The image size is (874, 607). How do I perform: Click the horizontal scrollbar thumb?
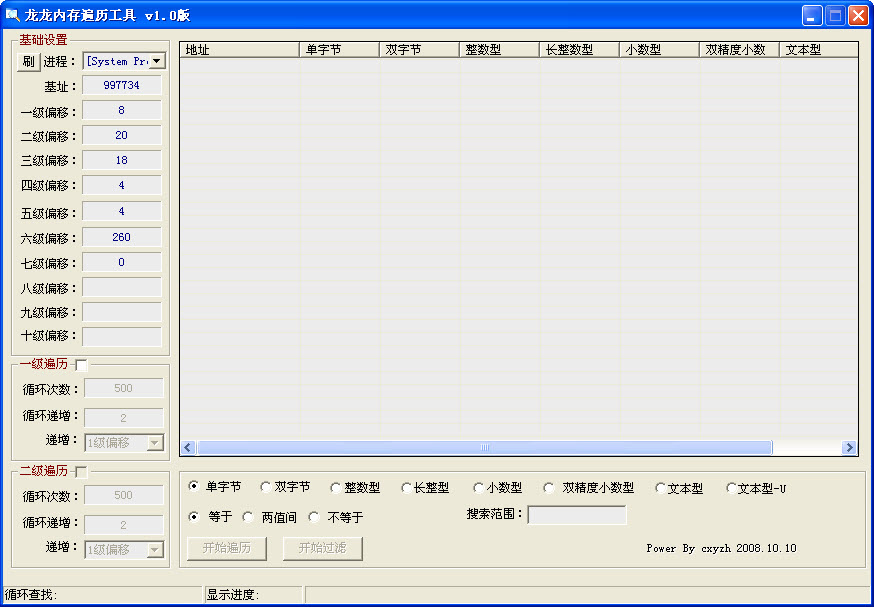point(485,448)
